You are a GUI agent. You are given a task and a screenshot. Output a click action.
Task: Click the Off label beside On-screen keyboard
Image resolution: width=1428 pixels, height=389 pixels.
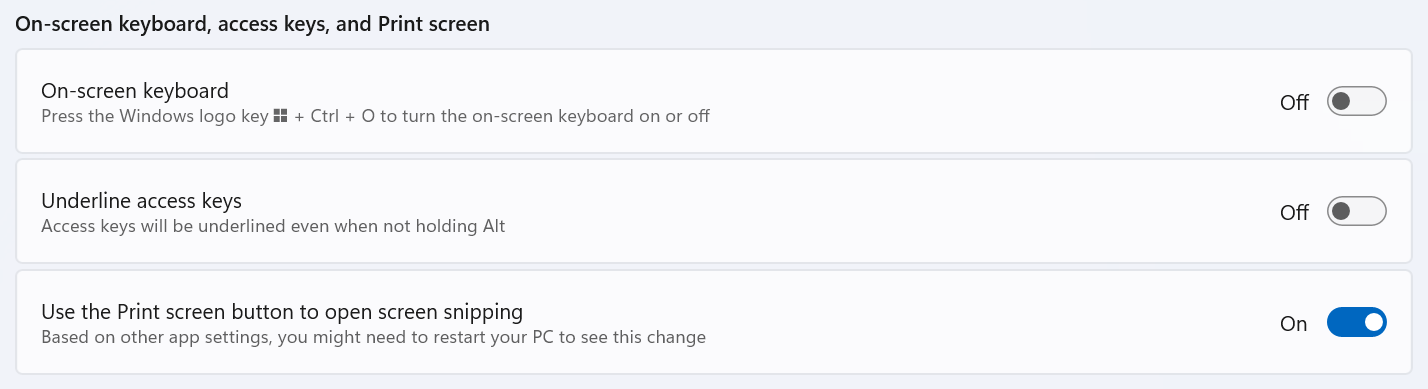(x=1294, y=103)
